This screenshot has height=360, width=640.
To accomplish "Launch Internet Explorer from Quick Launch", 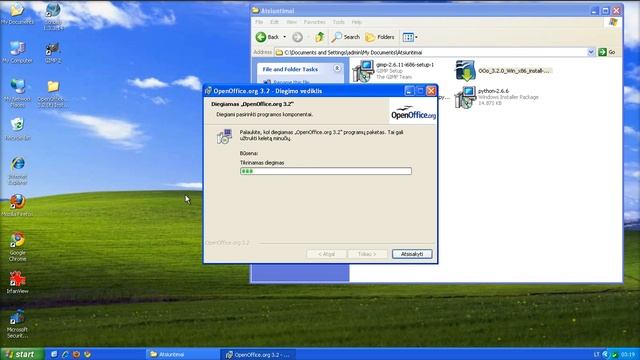I will click(65, 354).
